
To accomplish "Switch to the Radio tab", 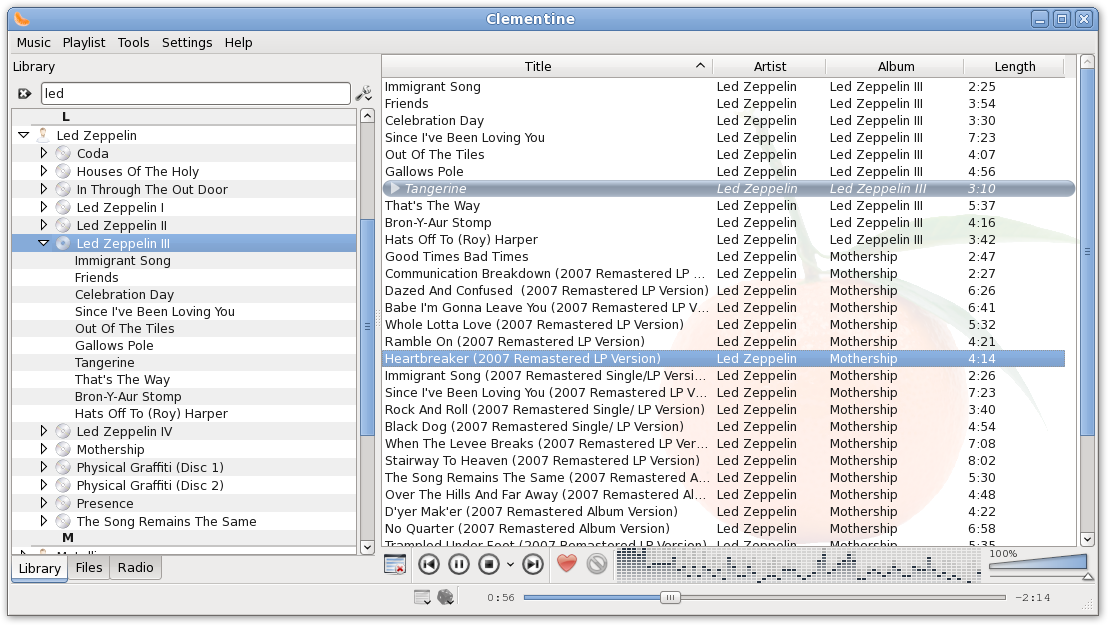I will click(x=136, y=568).
